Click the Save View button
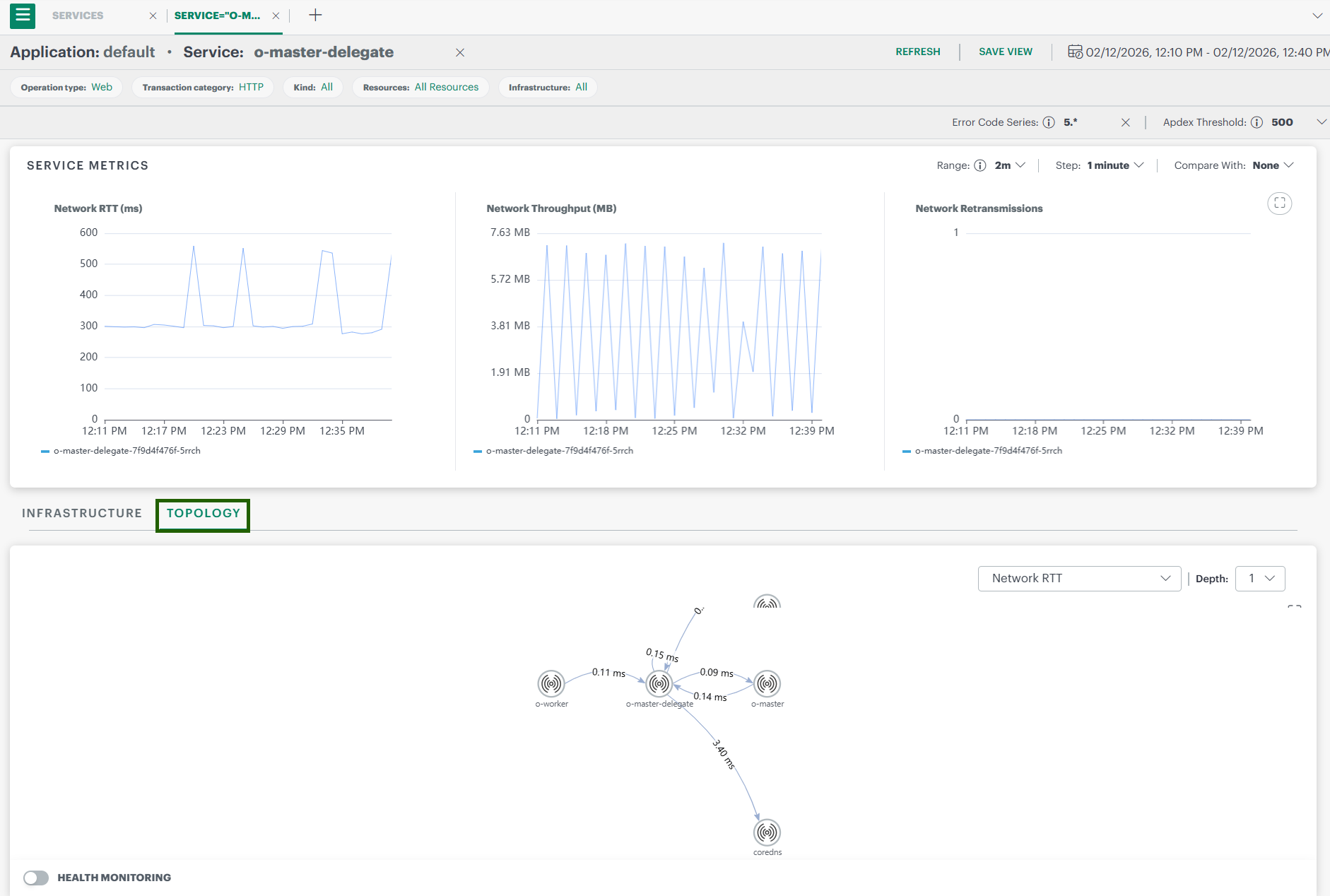1330x896 pixels. 1005,52
